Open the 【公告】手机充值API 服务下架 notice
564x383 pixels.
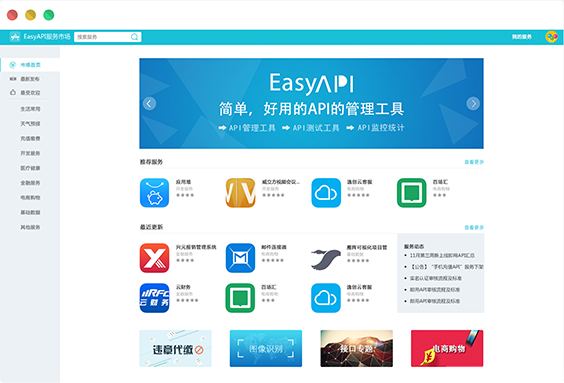click(446, 267)
